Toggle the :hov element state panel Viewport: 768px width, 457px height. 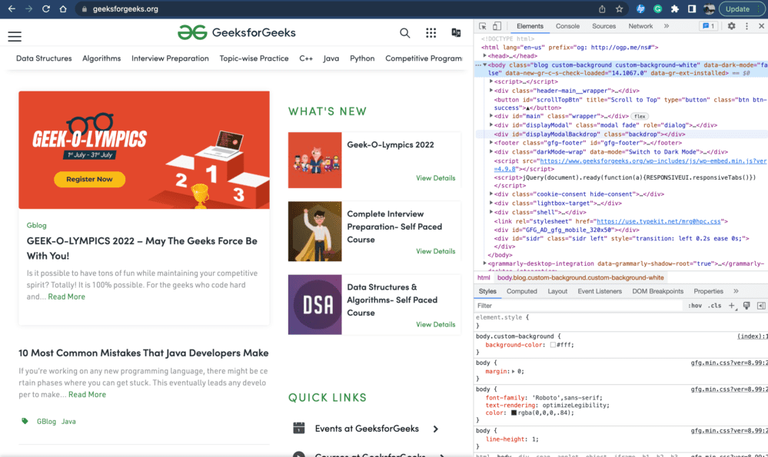click(695, 306)
